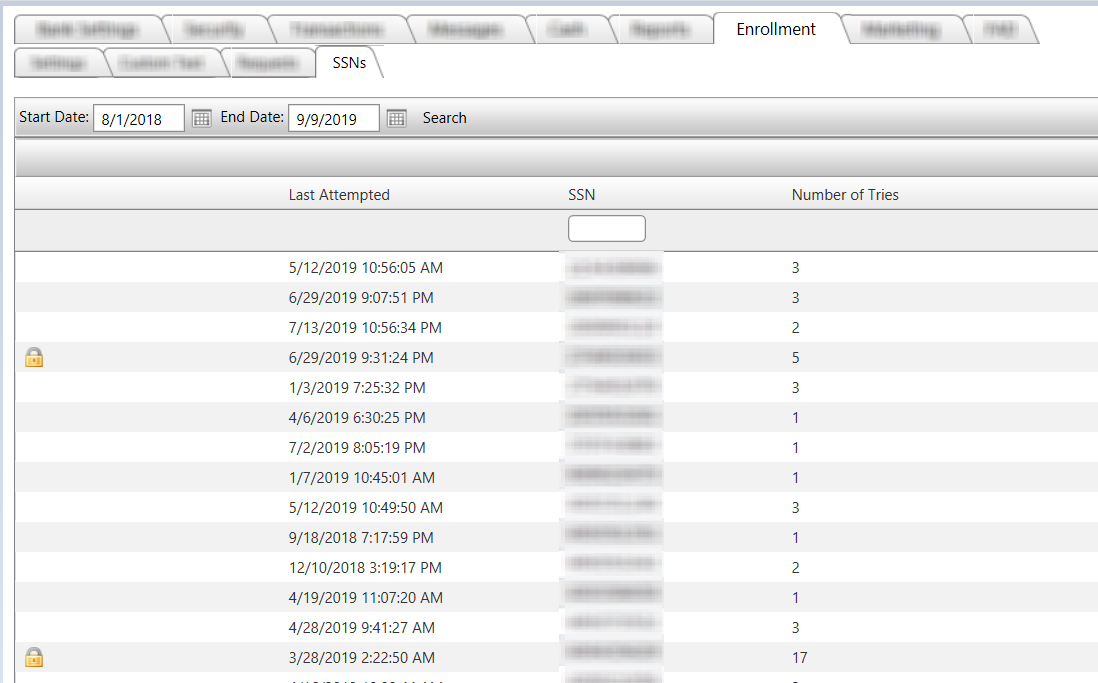
Task: Click lock icon on the 6/29/2019 9:31:24 PM row
Action: (x=34, y=358)
